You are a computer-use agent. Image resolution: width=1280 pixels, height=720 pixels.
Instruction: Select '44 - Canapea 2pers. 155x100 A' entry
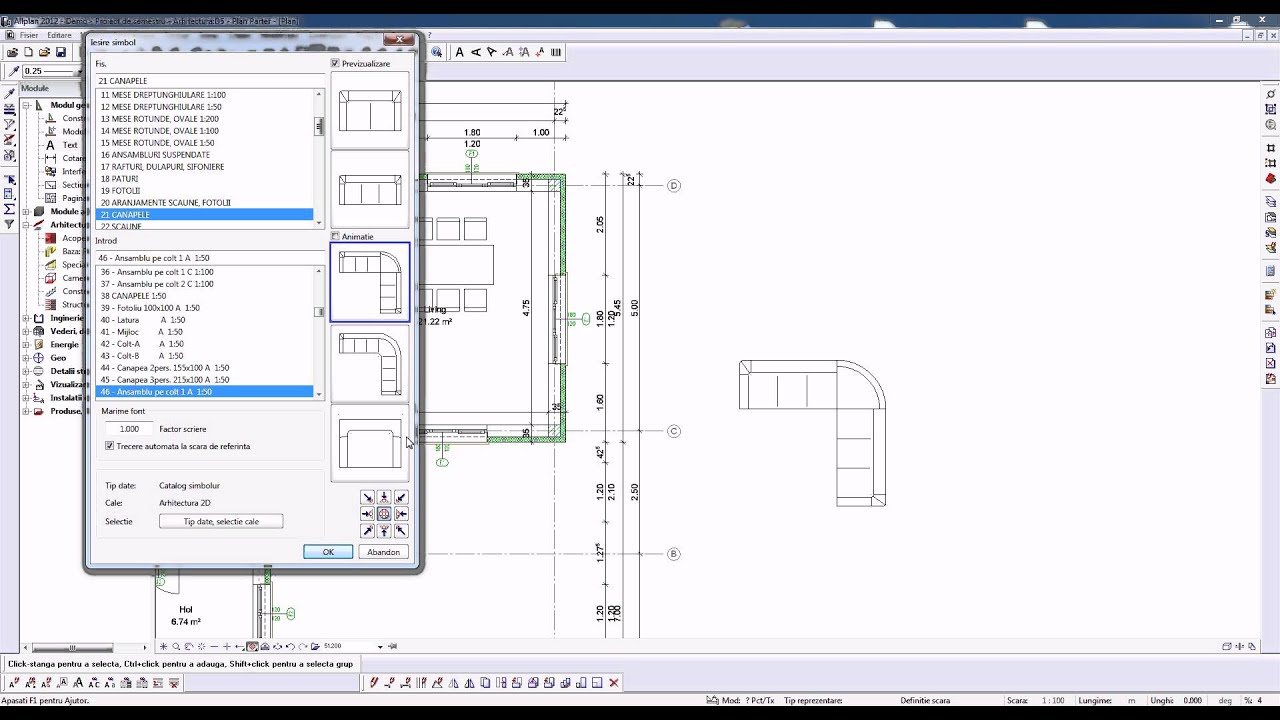click(x=205, y=368)
